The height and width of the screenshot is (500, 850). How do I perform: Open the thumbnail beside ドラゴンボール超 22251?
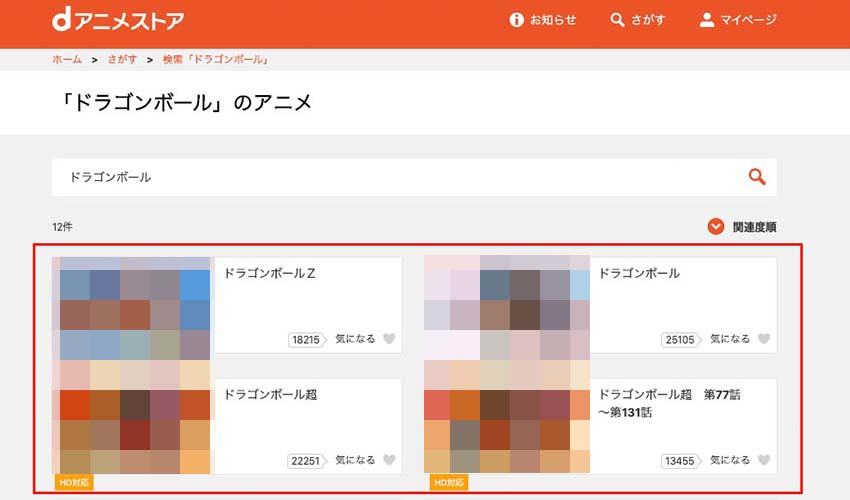point(131,424)
